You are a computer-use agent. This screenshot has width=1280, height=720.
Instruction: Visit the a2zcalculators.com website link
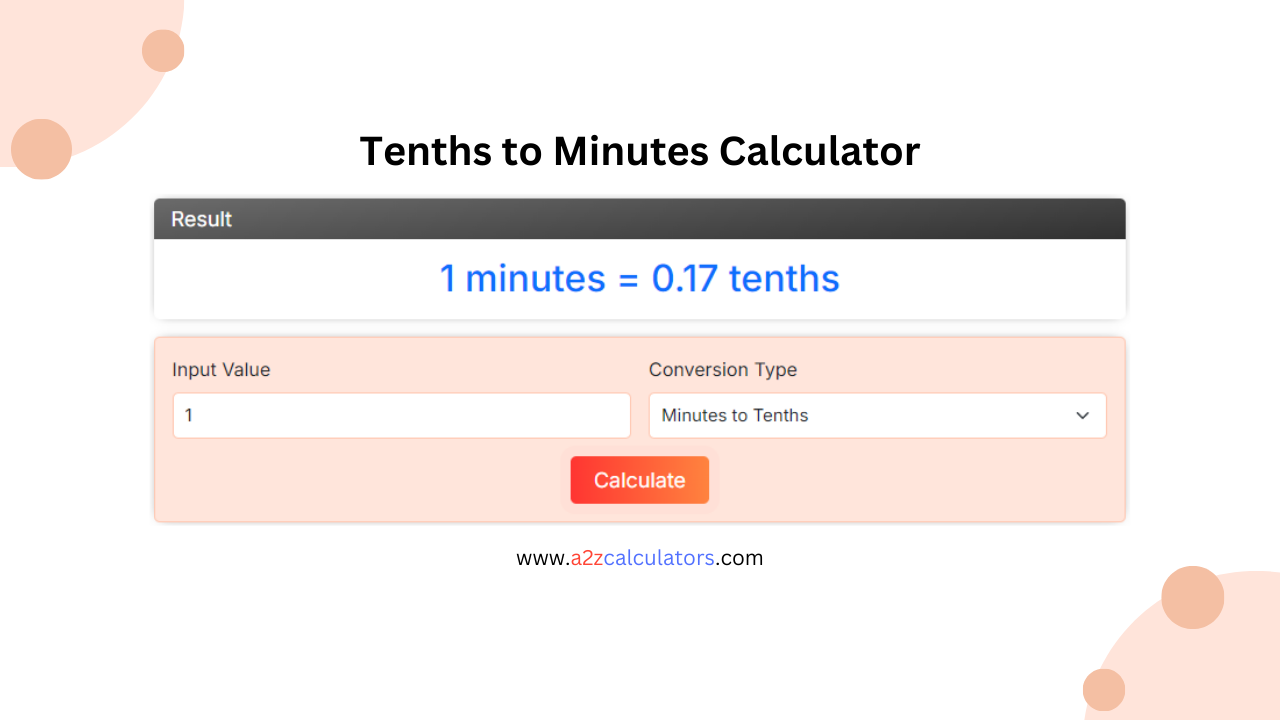(640, 558)
